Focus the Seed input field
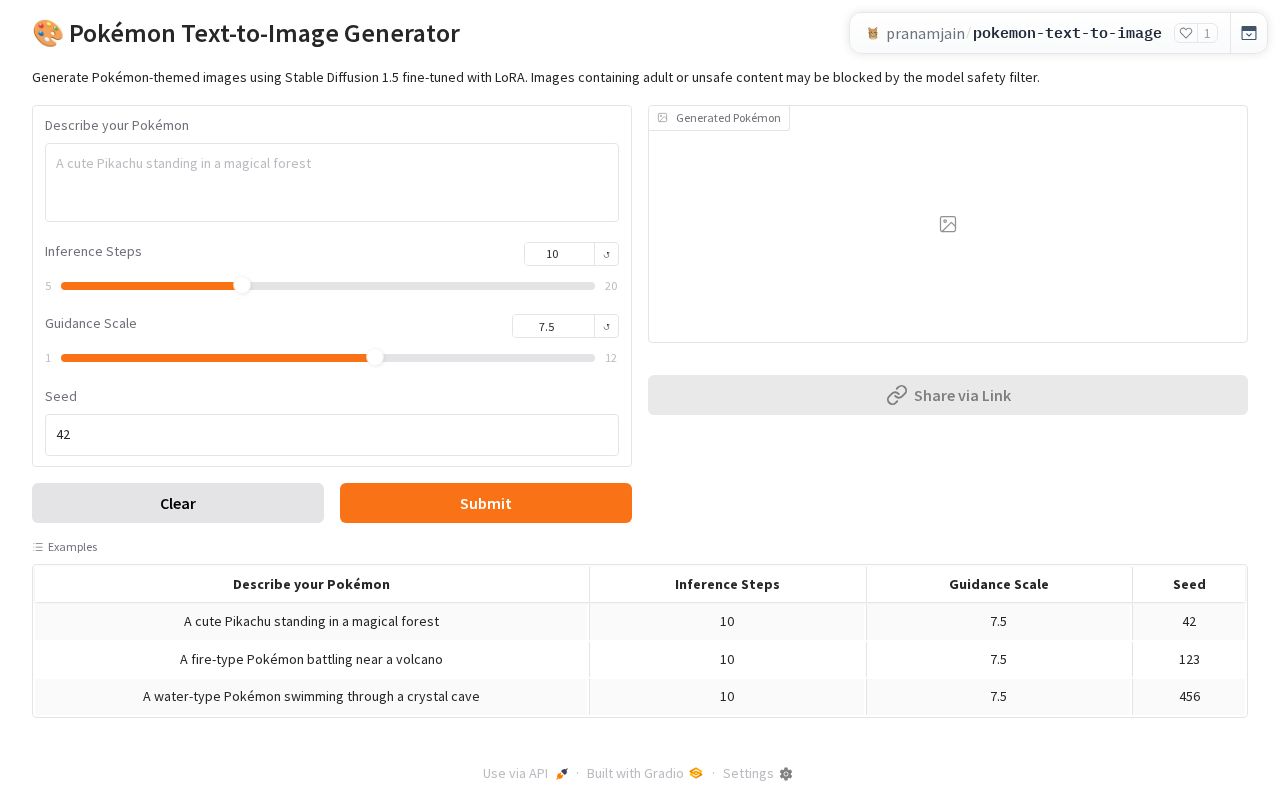The image size is (1280, 800). pyautogui.click(x=332, y=435)
